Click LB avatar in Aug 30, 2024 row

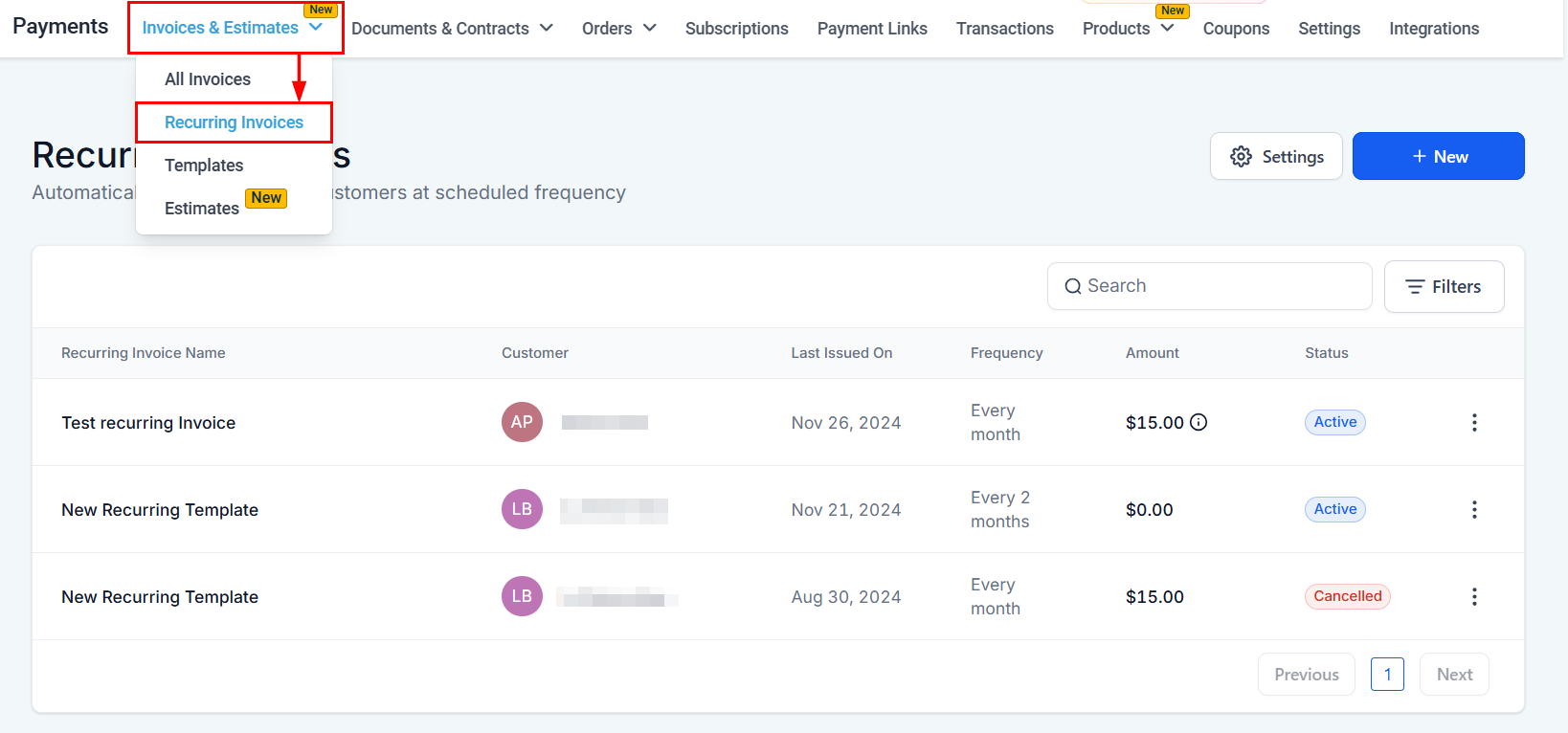coord(522,596)
